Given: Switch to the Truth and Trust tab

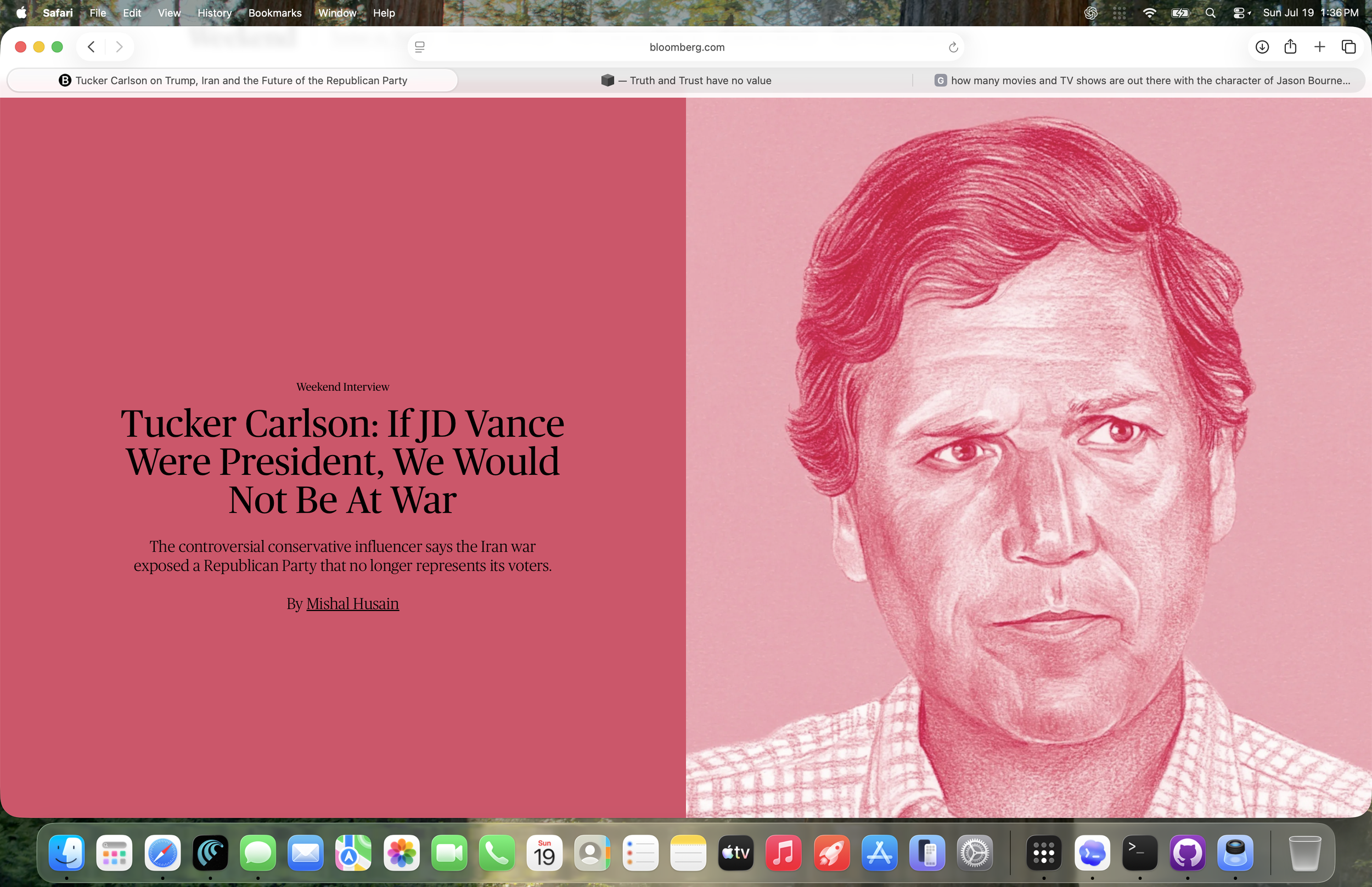Looking at the screenshot, I should (x=685, y=81).
